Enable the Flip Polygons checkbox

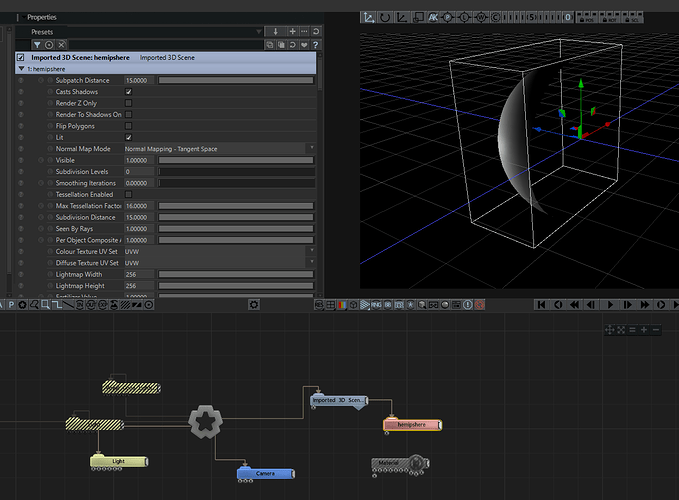pyautogui.click(x=129, y=126)
